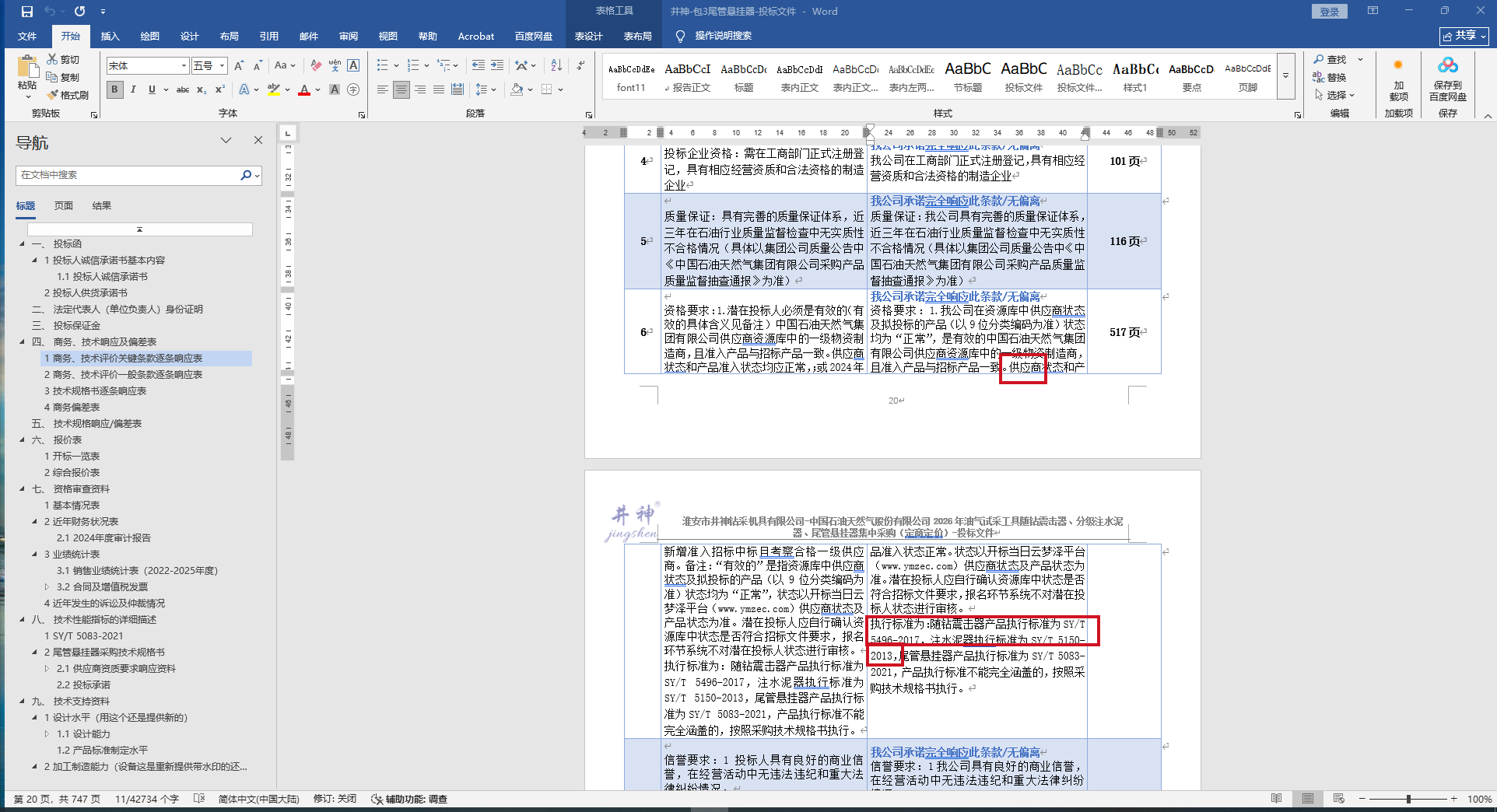
Task: Toggle strikethrough text formatting
Action: (183, 89)
